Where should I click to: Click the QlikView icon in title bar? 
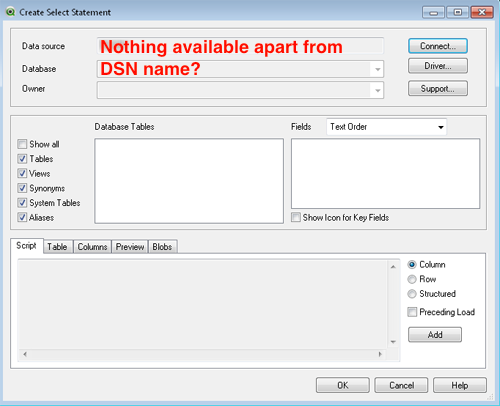10,12
